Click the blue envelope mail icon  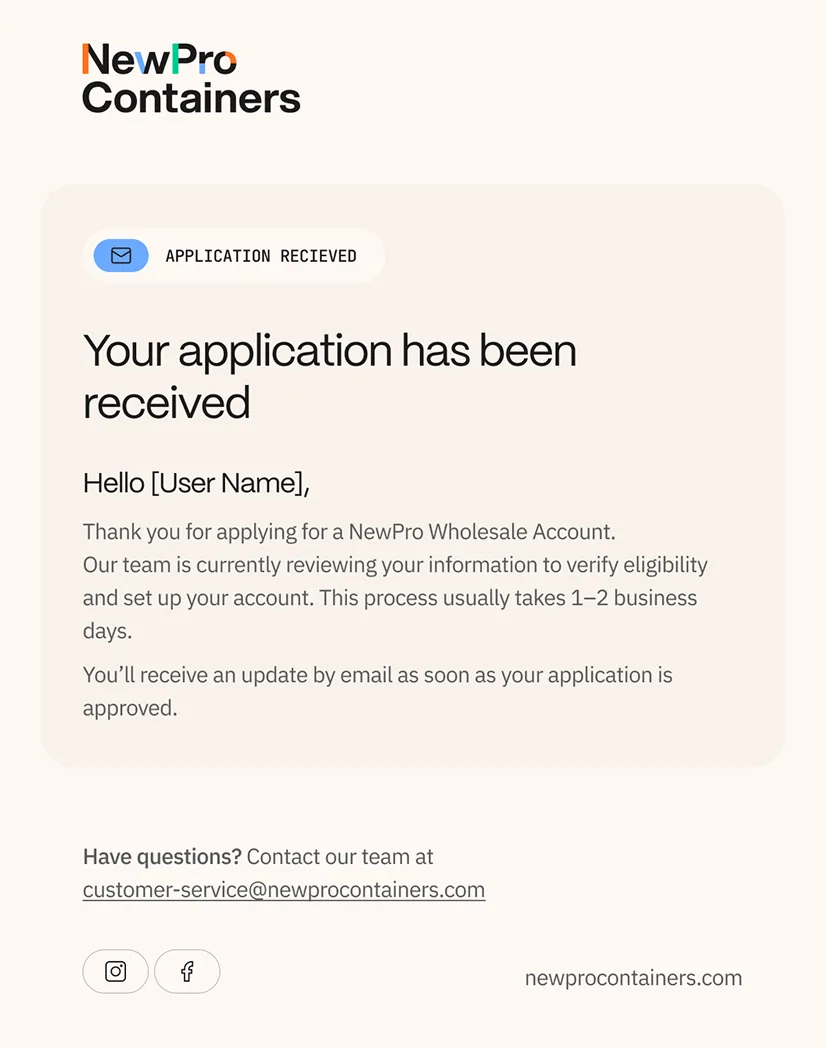click(121, 255)
